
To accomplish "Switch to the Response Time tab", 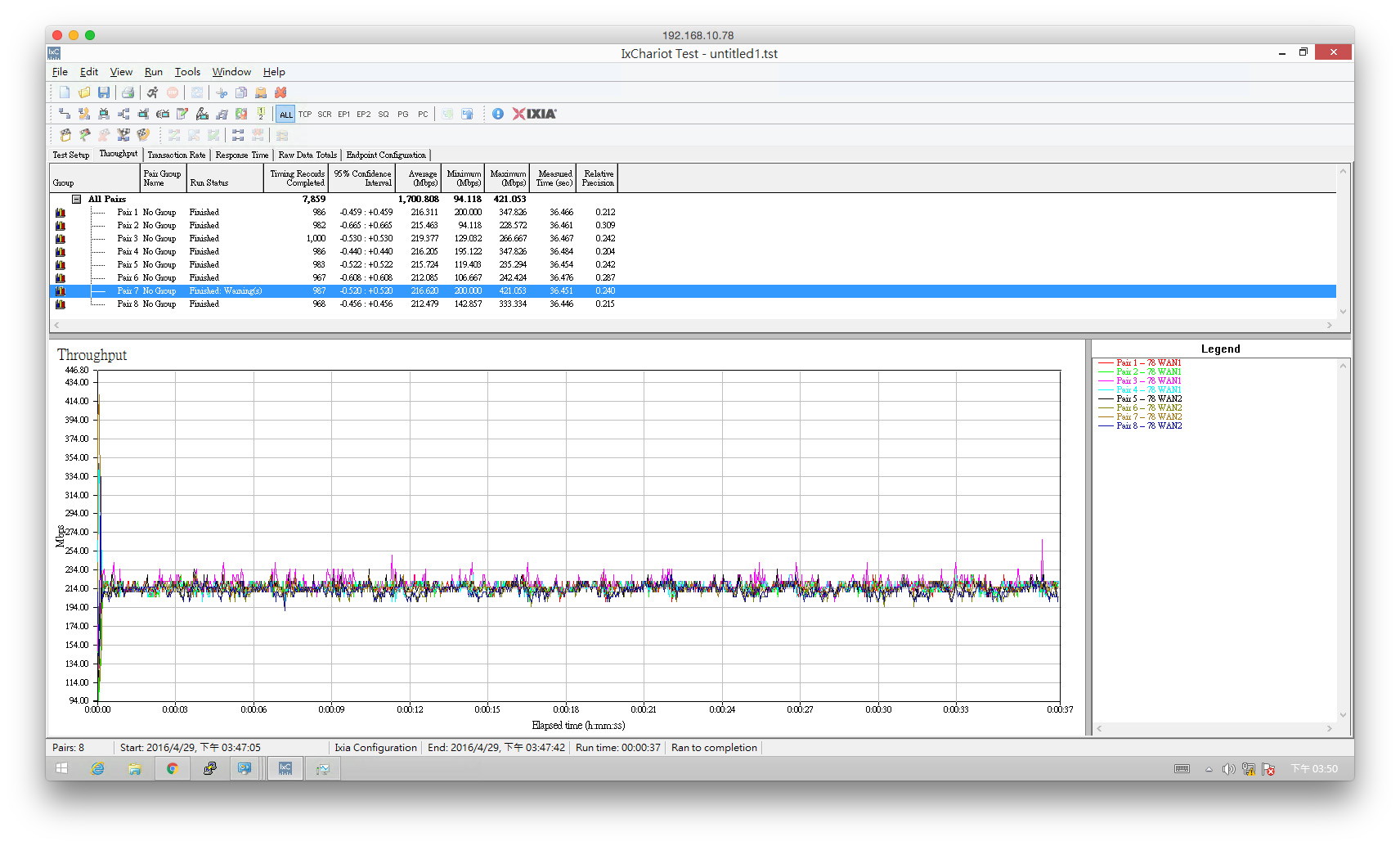I will (242, 155).
